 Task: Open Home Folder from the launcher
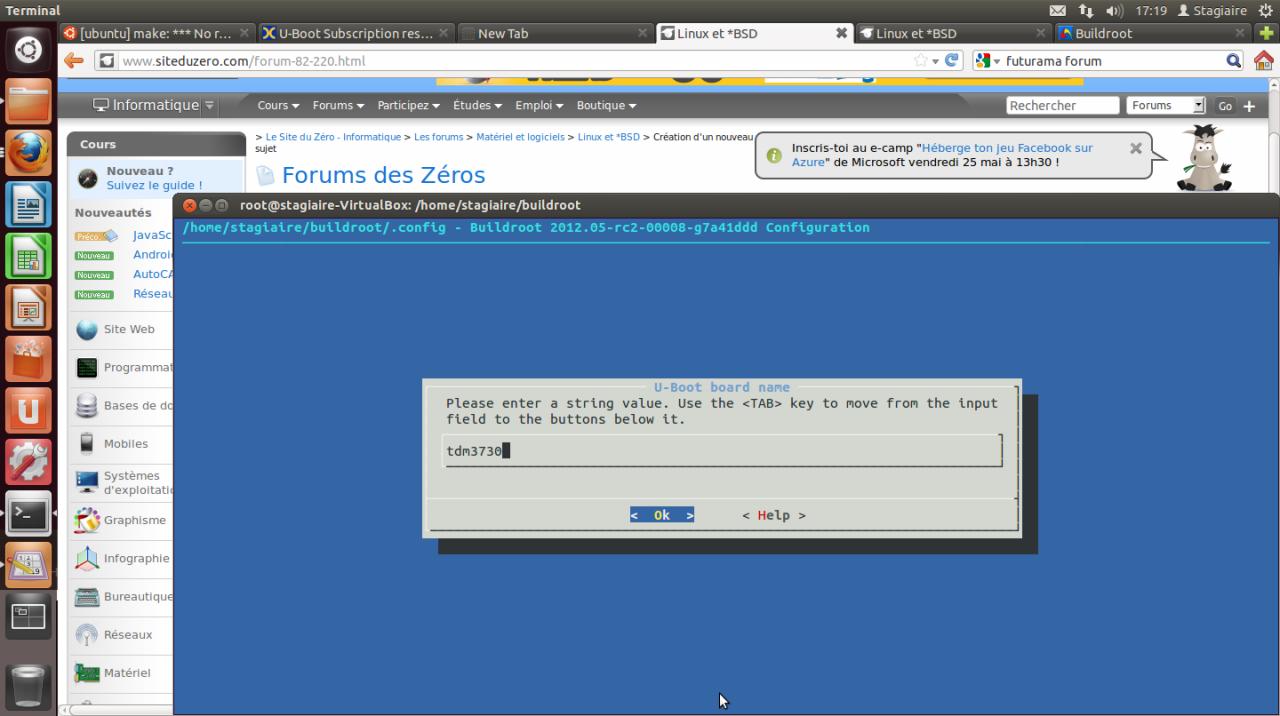point(27,101)
